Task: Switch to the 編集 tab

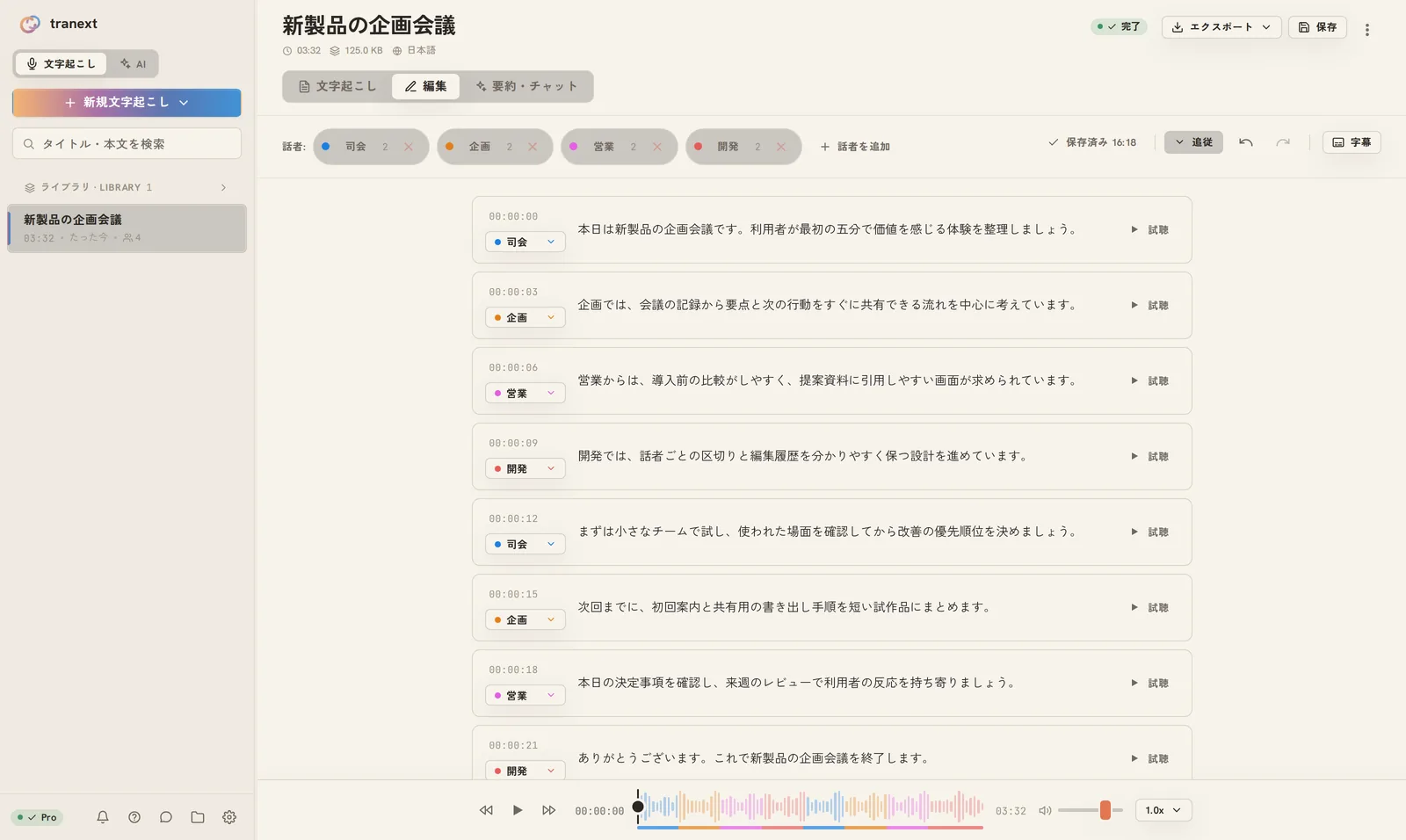Action: [425, 86]
